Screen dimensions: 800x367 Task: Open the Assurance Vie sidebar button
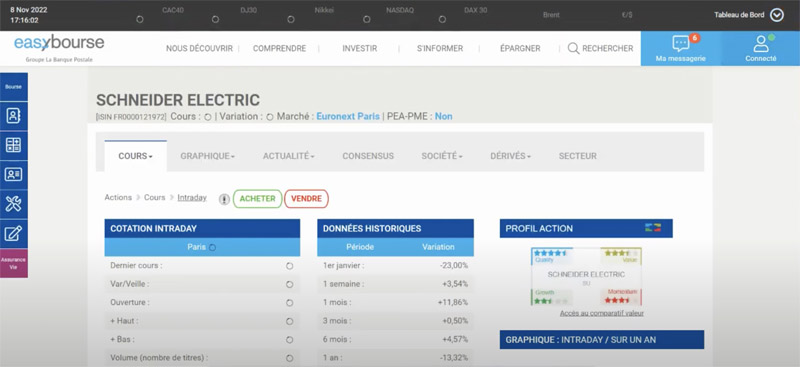point(14,263)
